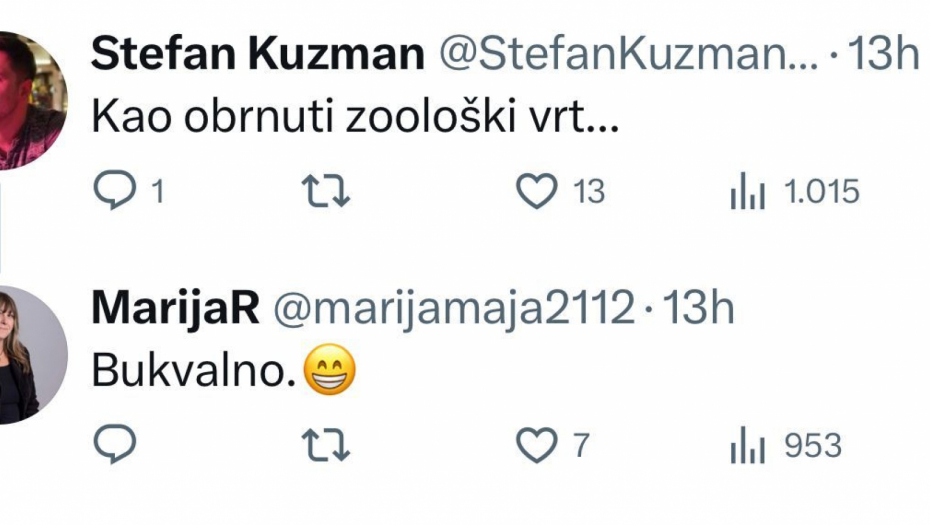Retweet Stefan Kuzman's zoološki vrt tweet
The height and width of the screenshot is (525, 930).
point(326,191)
